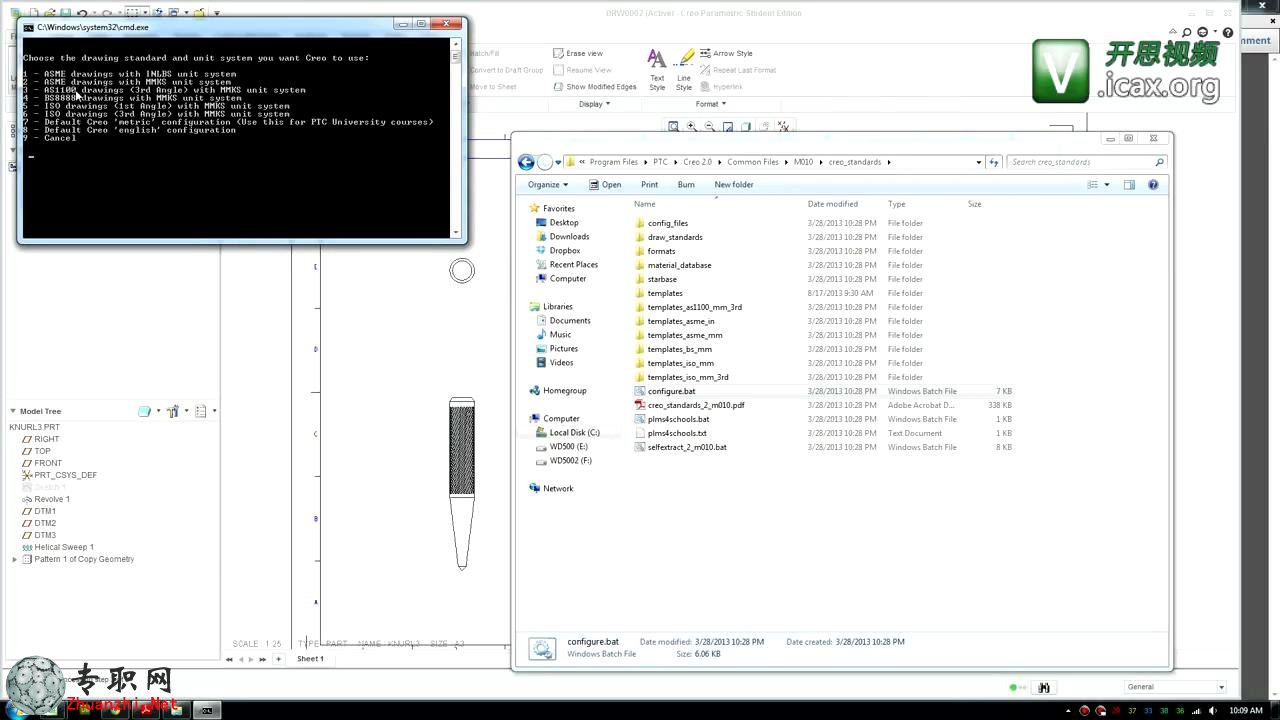
Task: Select Local Disk (C:) in Explorer sidebar
Action: coord(574,433)
